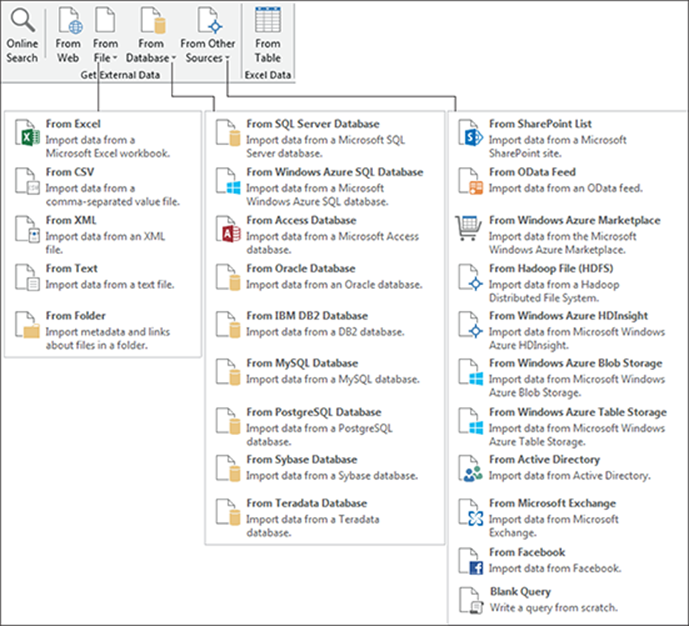This screenshot has height=626, width=689.
Task: Click the Facebook icon
Action: [471, 561]
